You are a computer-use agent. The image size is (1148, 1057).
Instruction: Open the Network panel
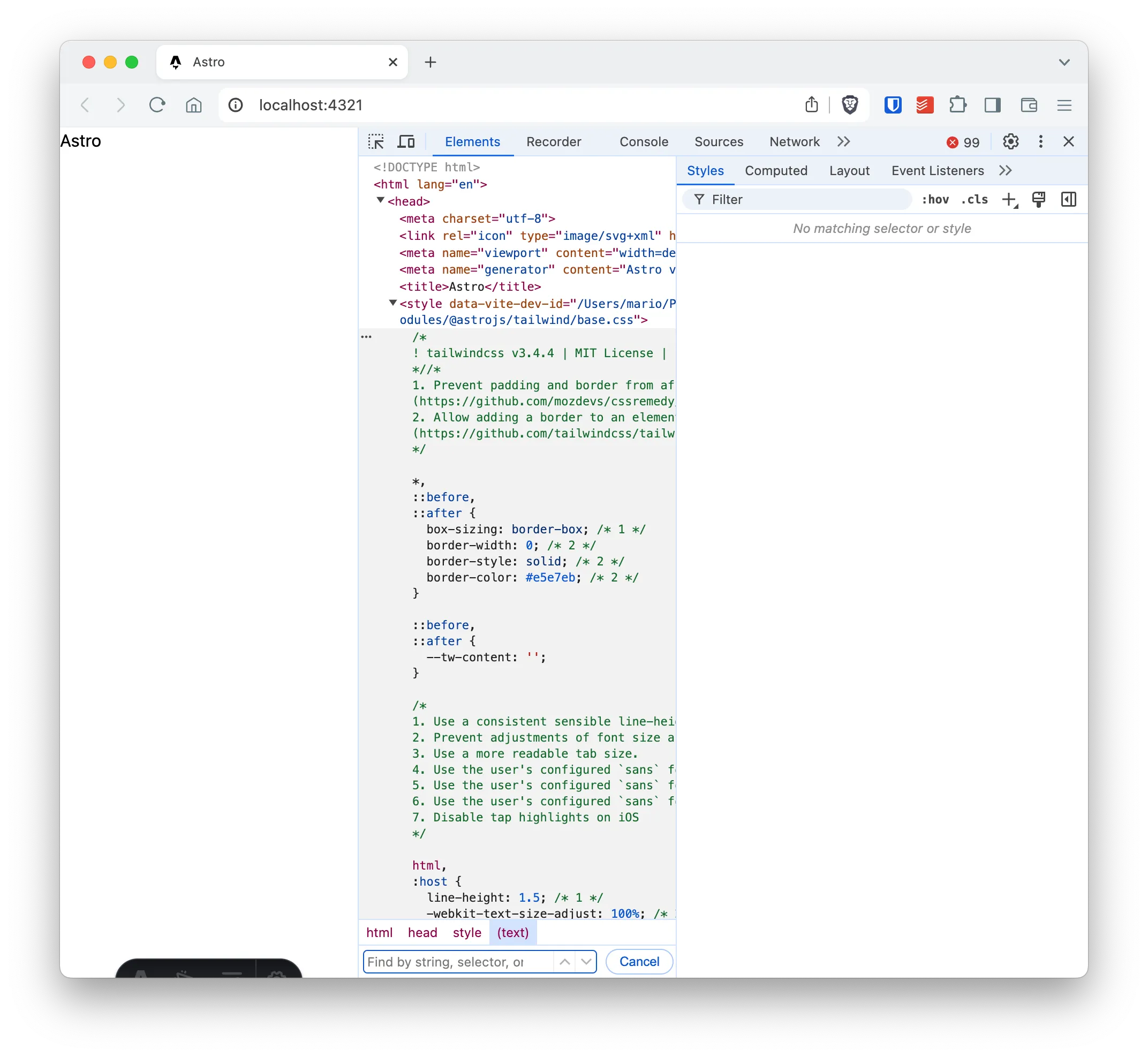794,142
